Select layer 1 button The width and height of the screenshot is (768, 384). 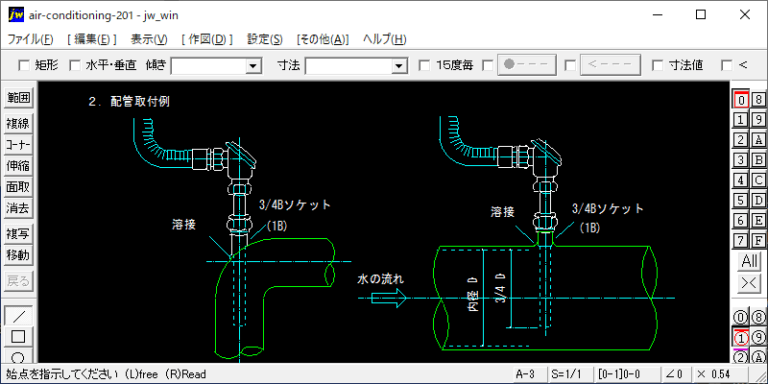tap(741, 120)
